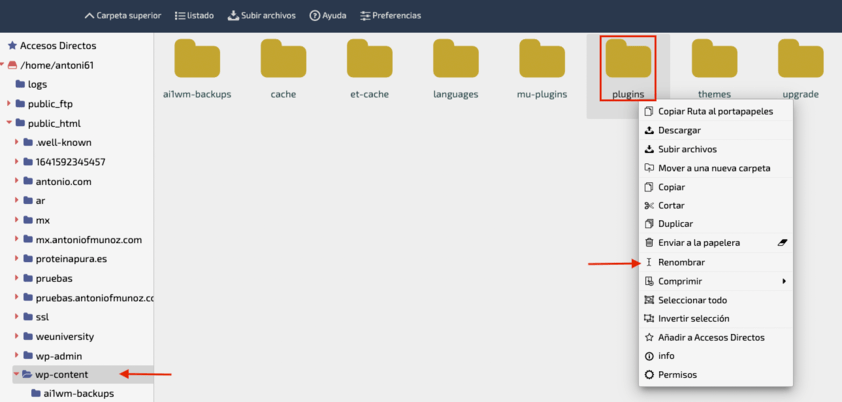Open the mu-plugins folder icon
The width and height of the screenshot is (842, 402).
click(542, 58)
